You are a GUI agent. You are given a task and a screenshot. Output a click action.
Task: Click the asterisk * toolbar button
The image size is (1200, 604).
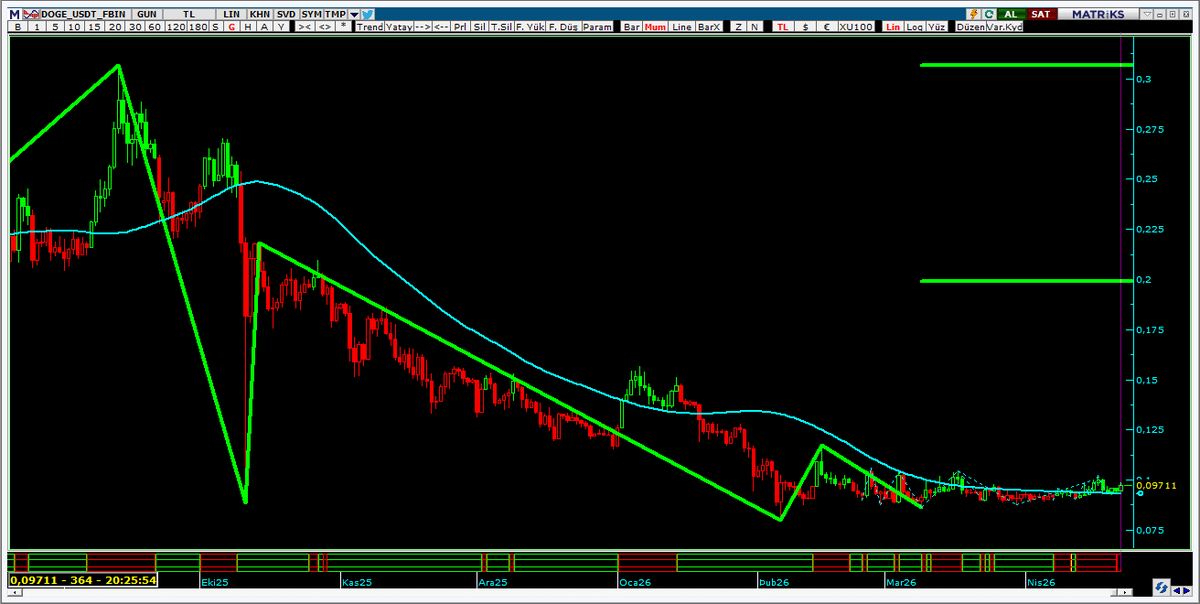[343, 27]
